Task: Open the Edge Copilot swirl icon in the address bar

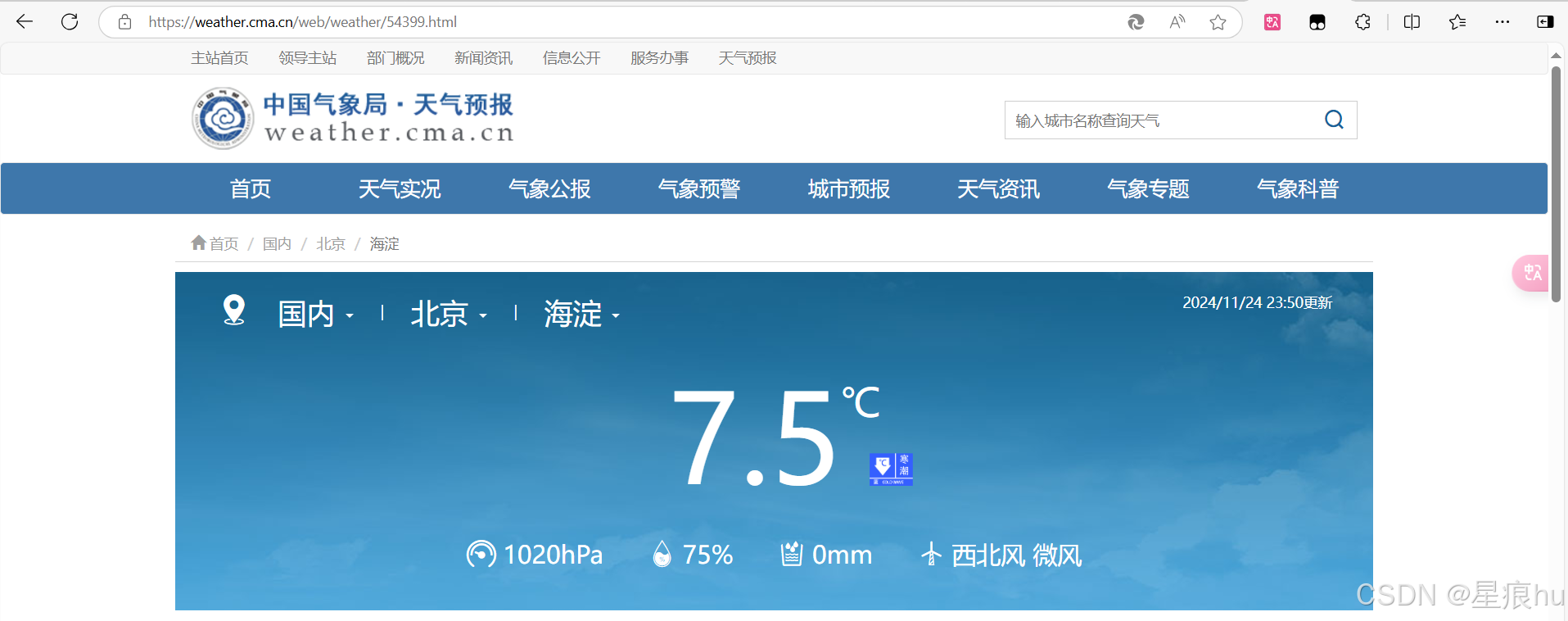Action: [1136, 22]
